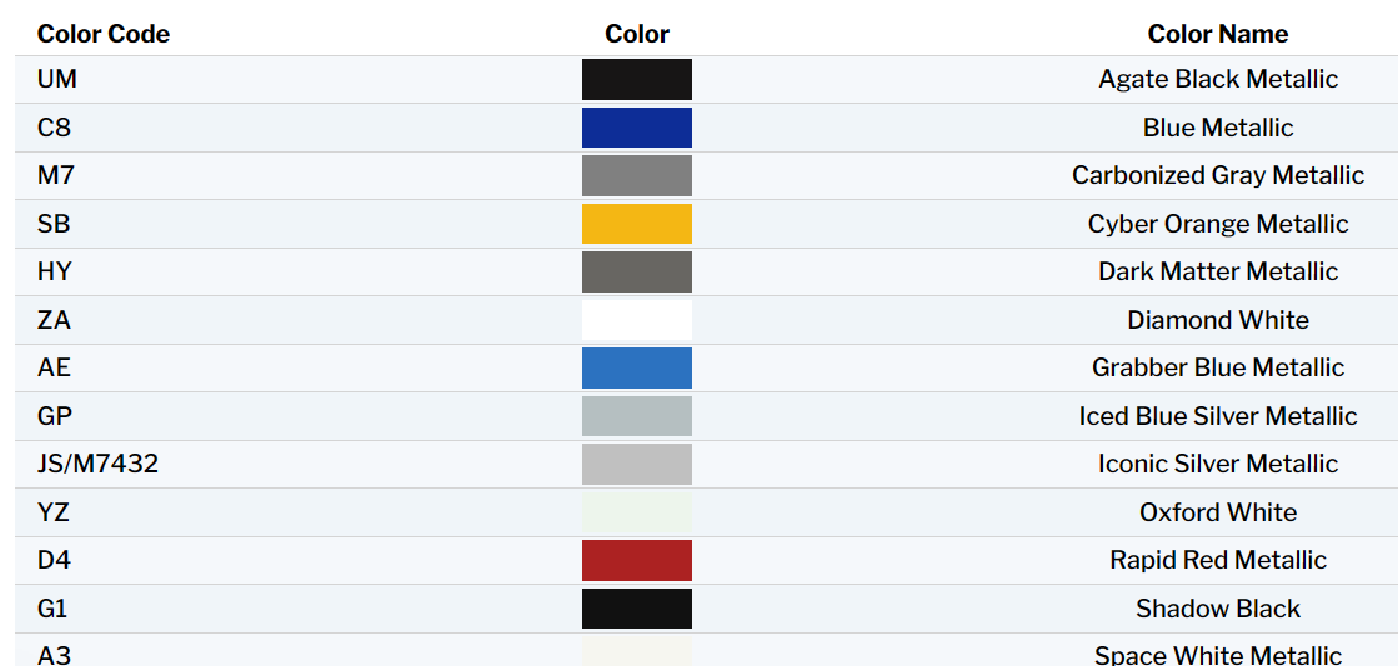1400x668 pixels.
Task: Click the Space White Metallic label
Action: [1218, 655]
